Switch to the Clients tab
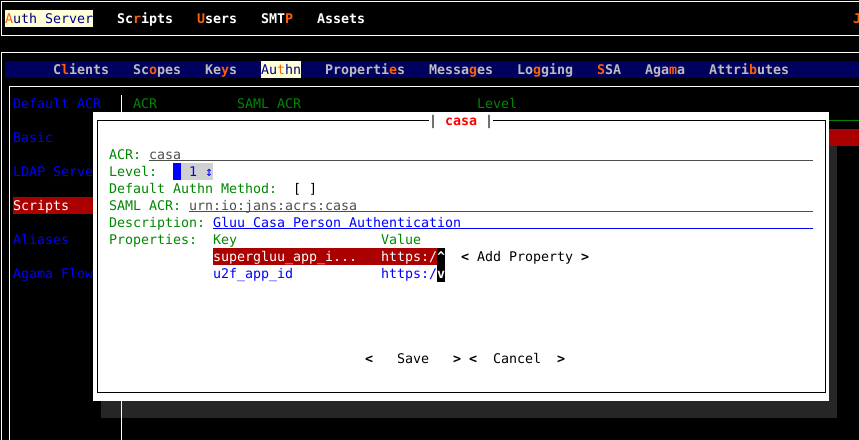The width and height of the screenshot is (859, 440). click(x=81, y=69)
